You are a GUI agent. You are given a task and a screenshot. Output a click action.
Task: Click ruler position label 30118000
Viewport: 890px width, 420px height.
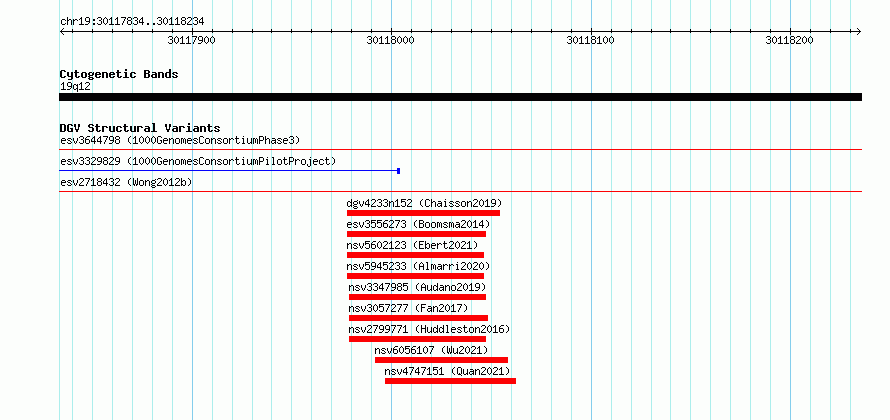tap(391, 40)
